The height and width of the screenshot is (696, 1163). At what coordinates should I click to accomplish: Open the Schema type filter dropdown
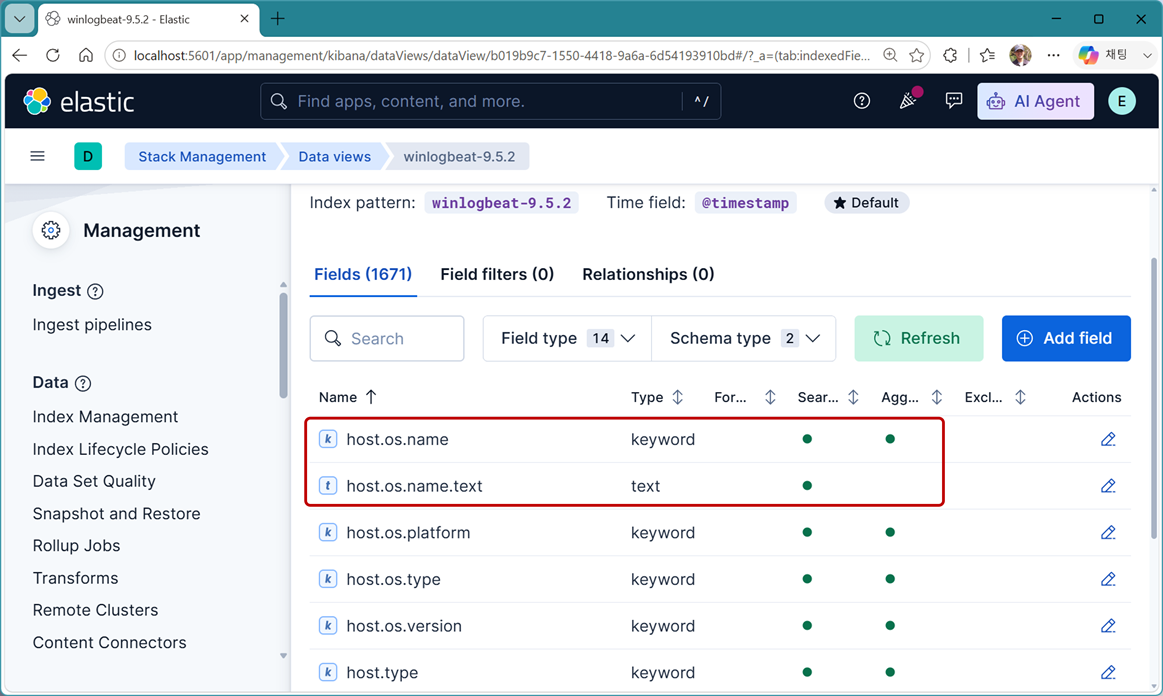(x=744, y=338)
